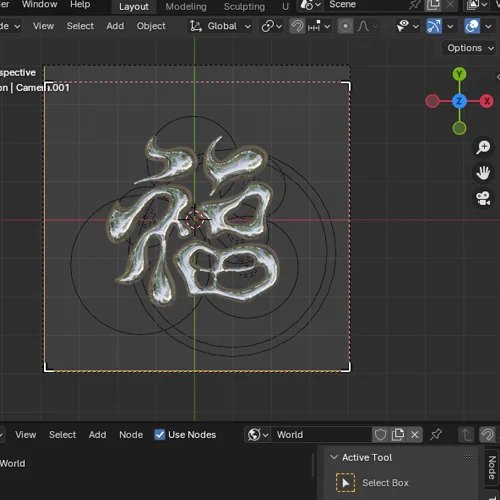The width and height of the screenshot is (500, 500).
Task: Open the Global transform orientation dropdown
Action: tap(220, 26)
